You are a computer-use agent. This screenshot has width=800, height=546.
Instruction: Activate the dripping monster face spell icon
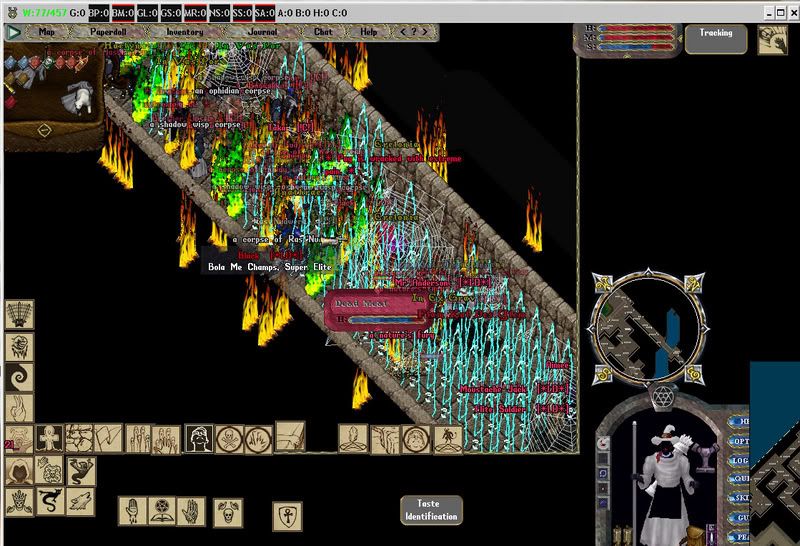19,346
